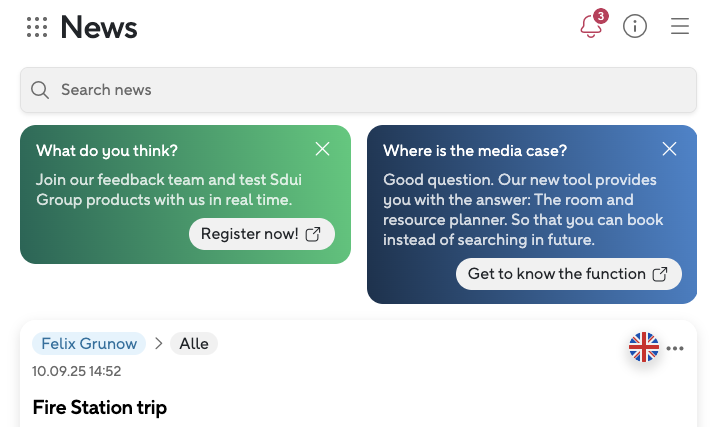Click Get to know the function

[556, 274]
